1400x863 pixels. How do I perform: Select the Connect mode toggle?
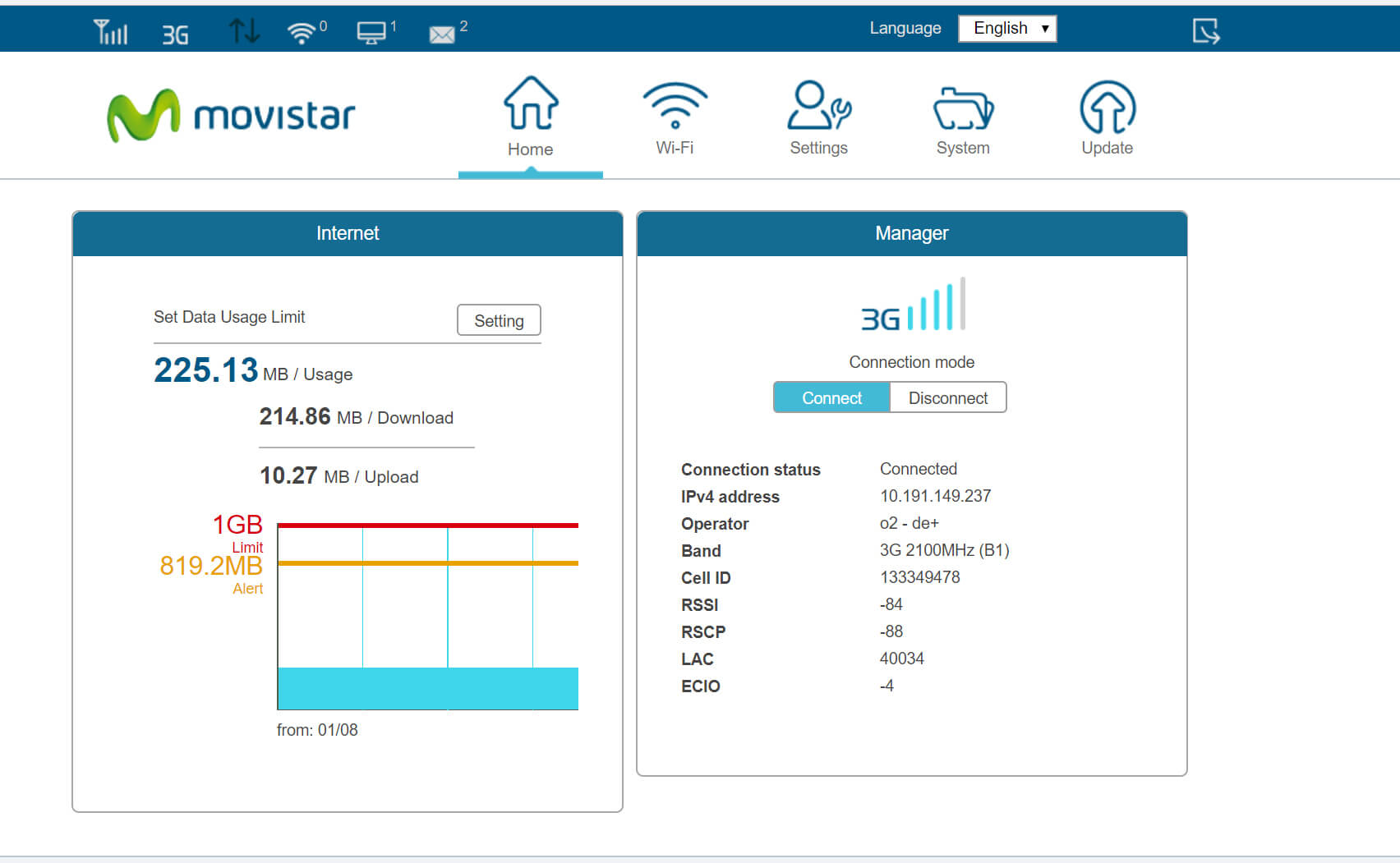point(831,398)
